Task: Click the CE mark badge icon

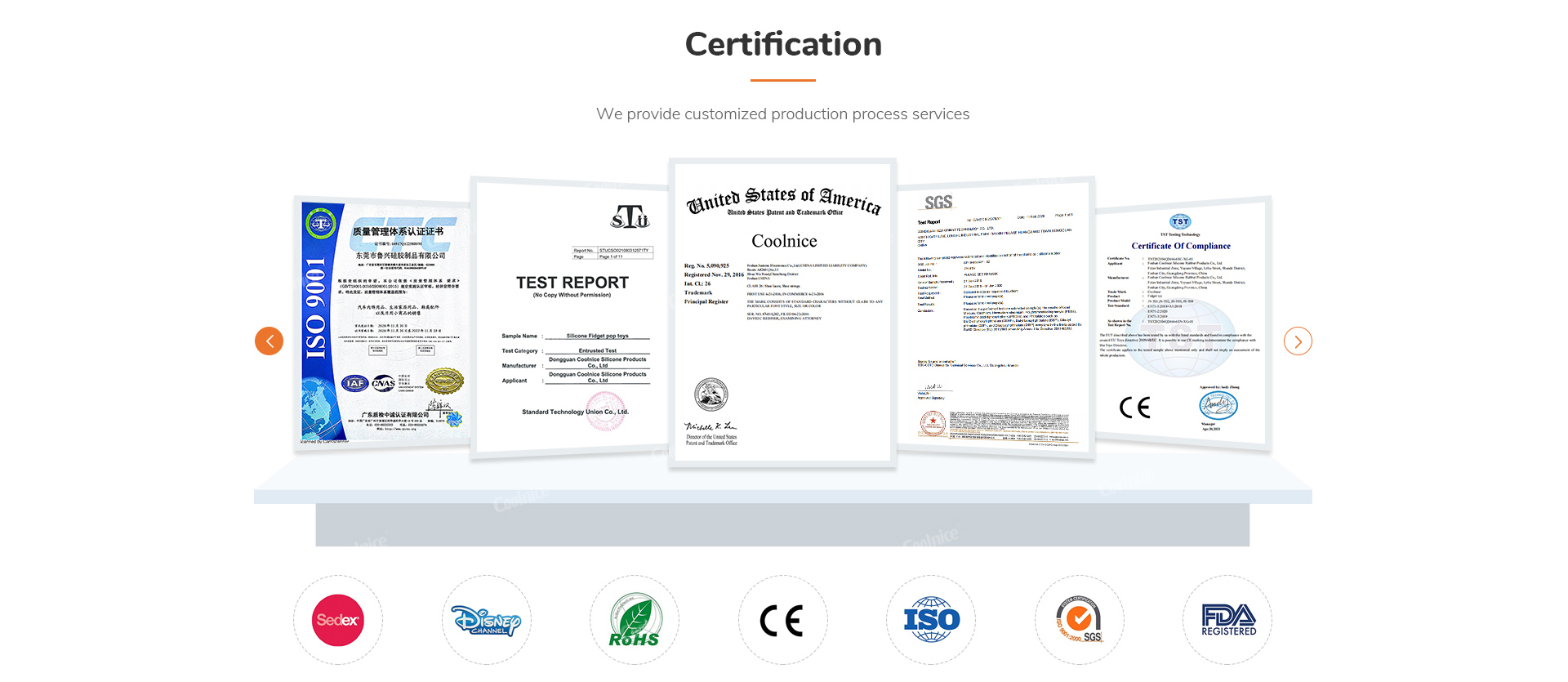Action: click(x=782, y=620)
